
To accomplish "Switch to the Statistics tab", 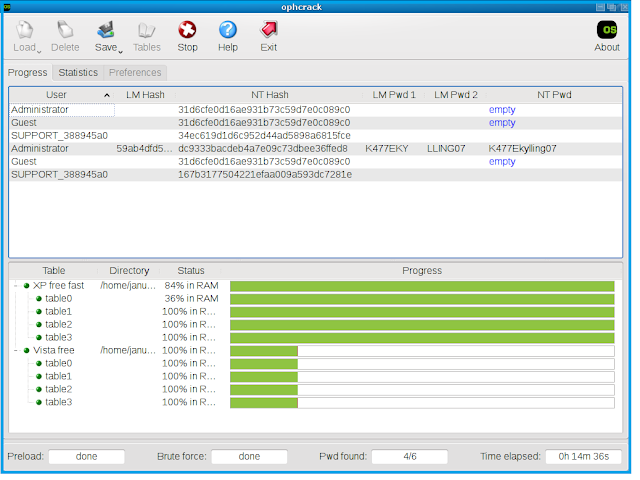I will tap(78, 73).
